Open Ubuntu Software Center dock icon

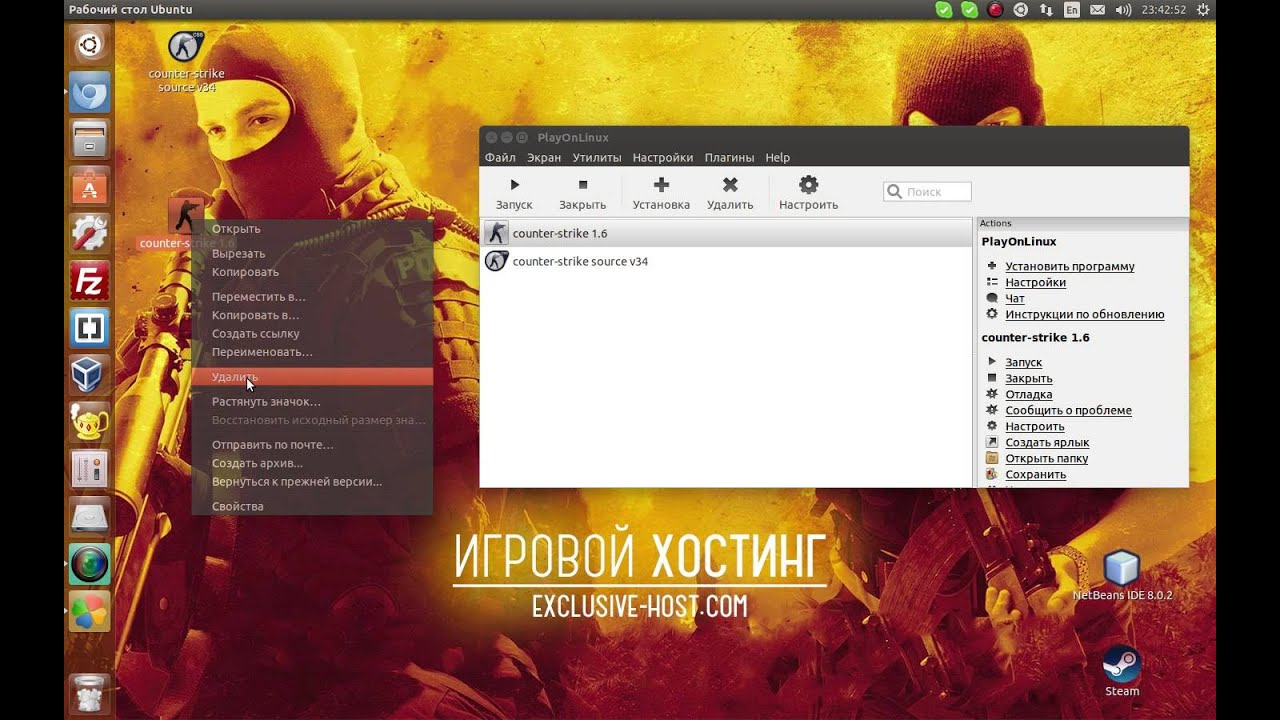(90, 187)
